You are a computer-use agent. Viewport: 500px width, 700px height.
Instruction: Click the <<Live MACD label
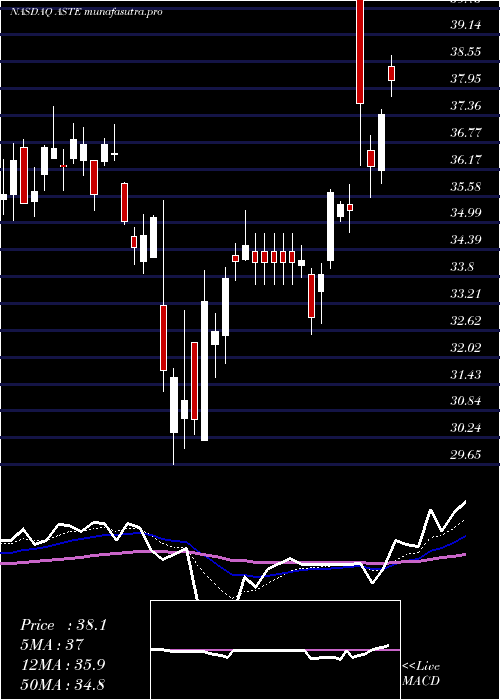click(x=421, y=674)
